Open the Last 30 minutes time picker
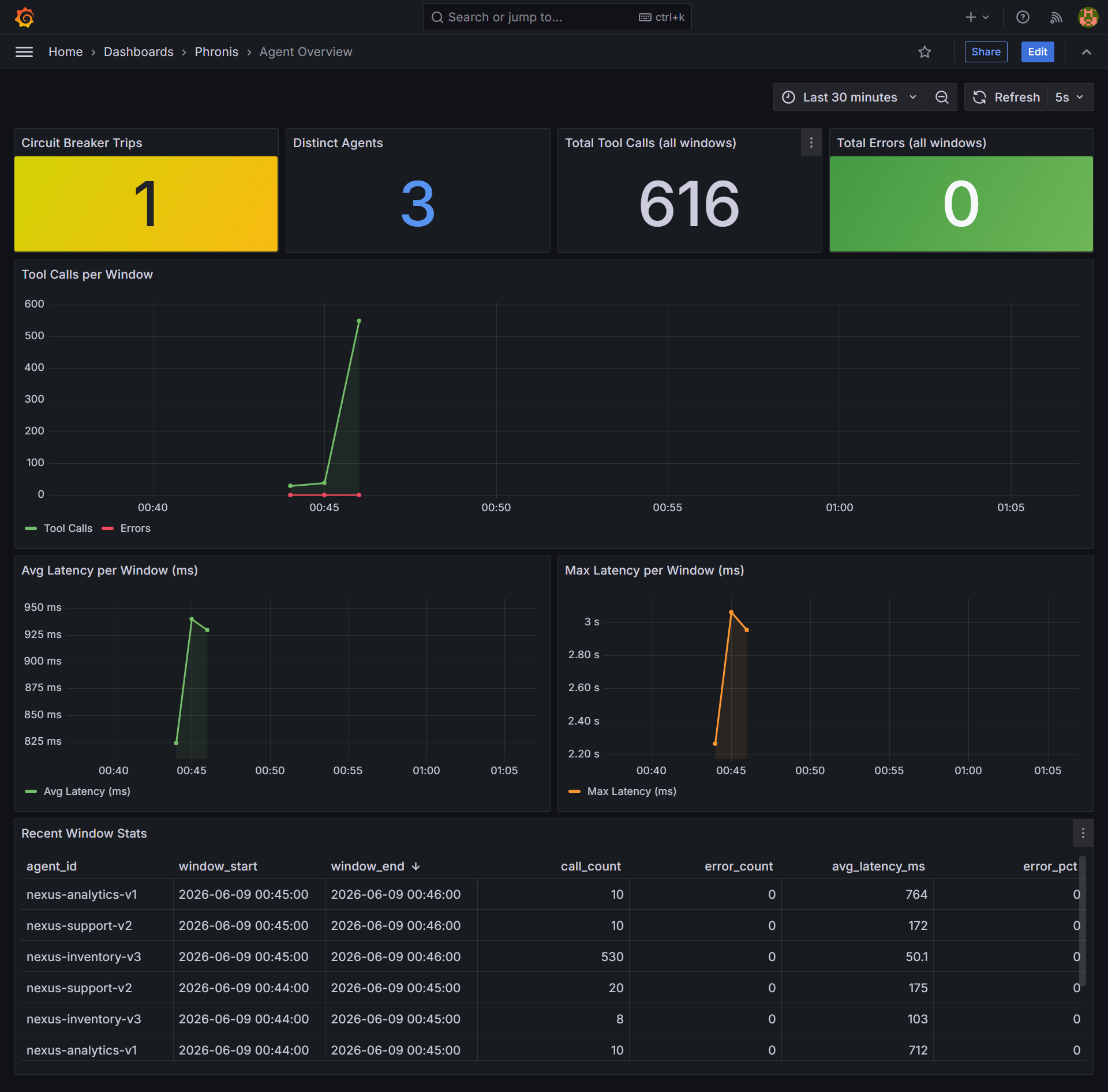 point(850,97)
